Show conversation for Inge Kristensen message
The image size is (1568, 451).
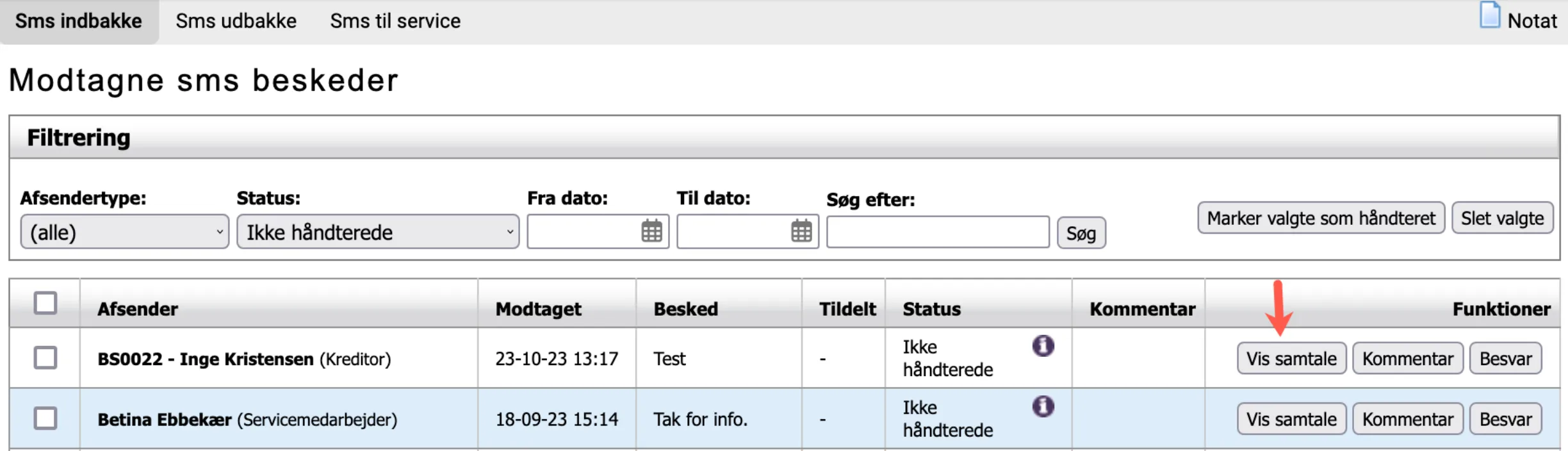(x=1291, y=359)
